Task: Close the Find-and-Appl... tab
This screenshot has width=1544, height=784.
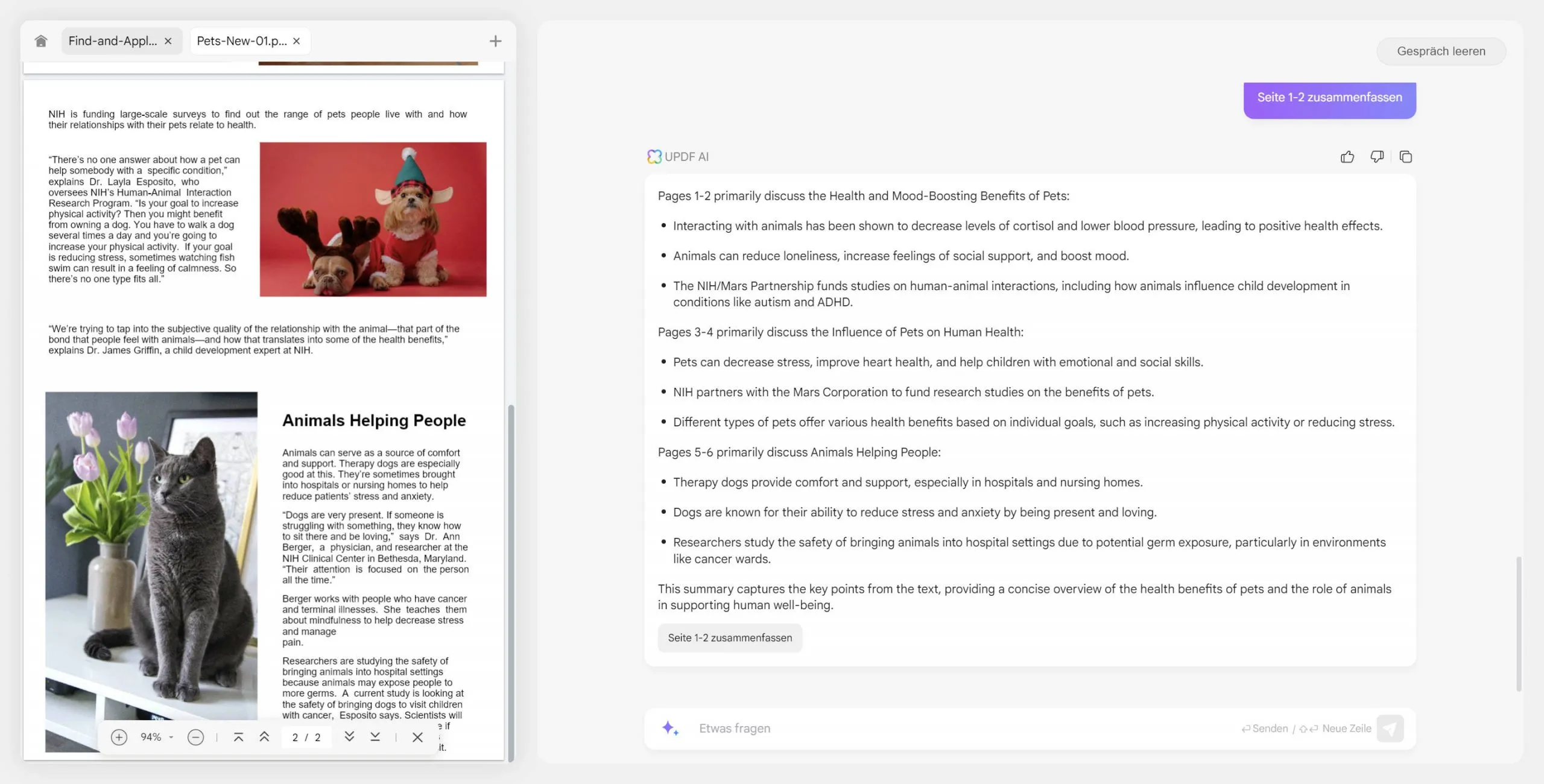Action: [x=168, y=41]
